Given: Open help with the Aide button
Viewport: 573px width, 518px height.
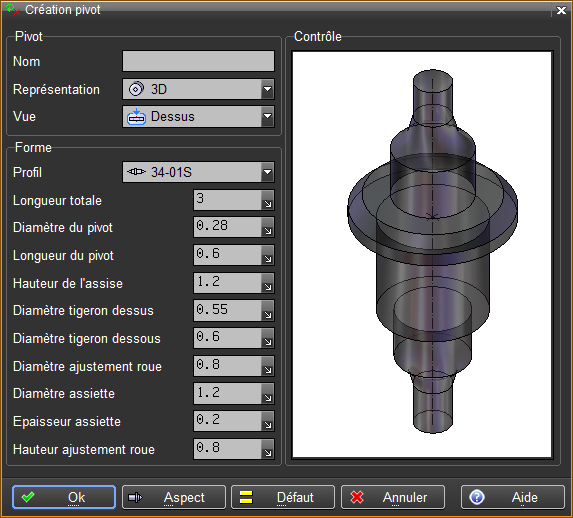Looking at the screenshot, I should click(x=513, y=497).
